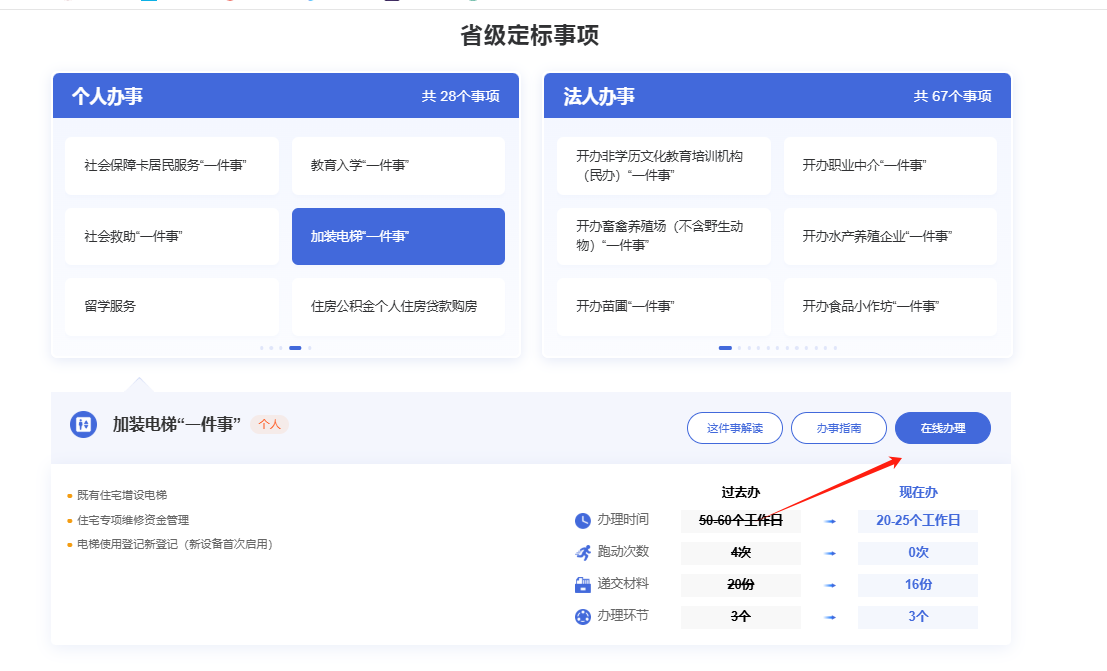Screen dimensions: 1107x671
Task: Click the 既有住宅增设电梯 list item
Action: pos(122,495)
